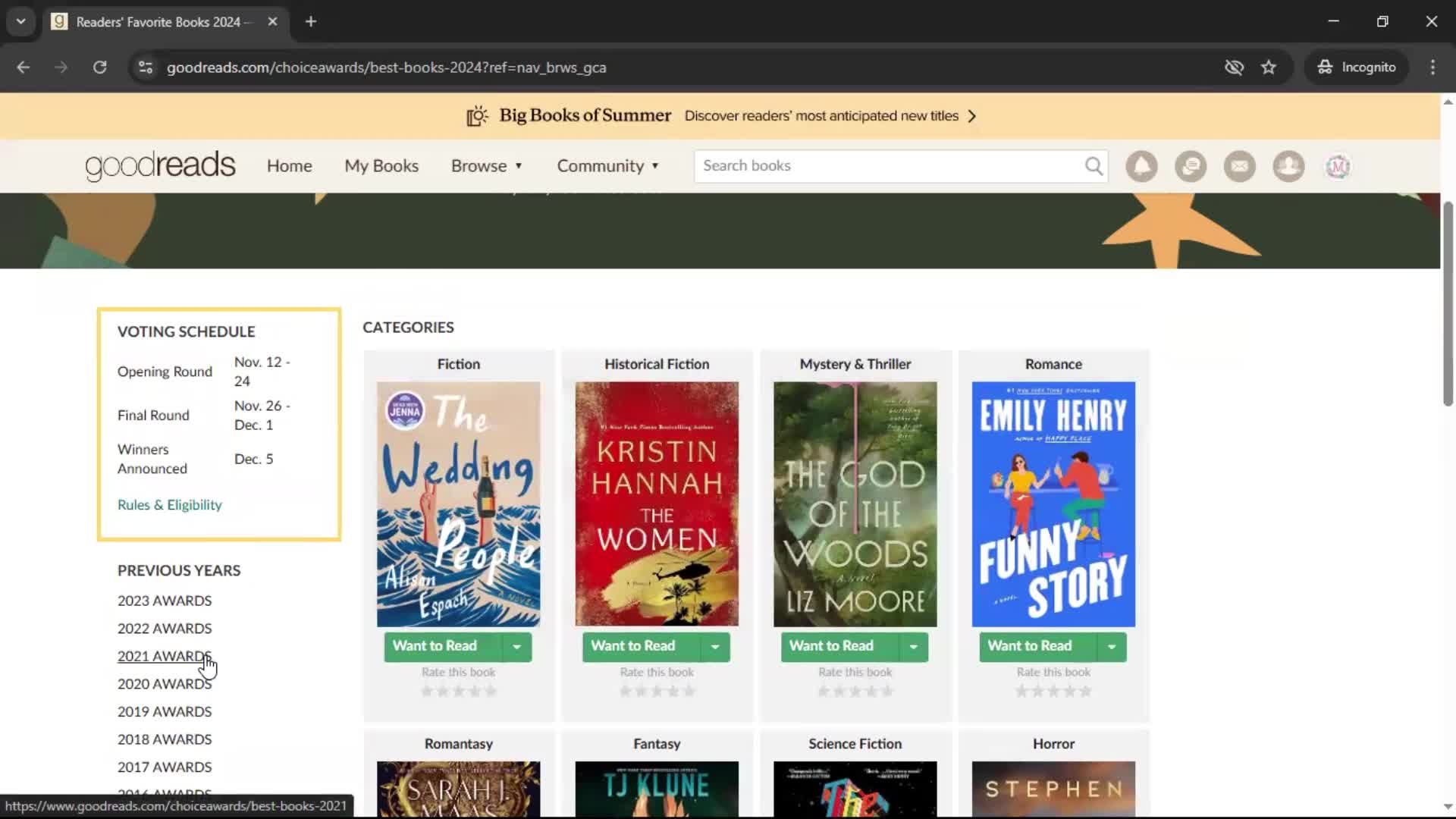This screenshot has width=1456, height=819.
Task: Open the tab search dropdown
Action: (20, 21)
